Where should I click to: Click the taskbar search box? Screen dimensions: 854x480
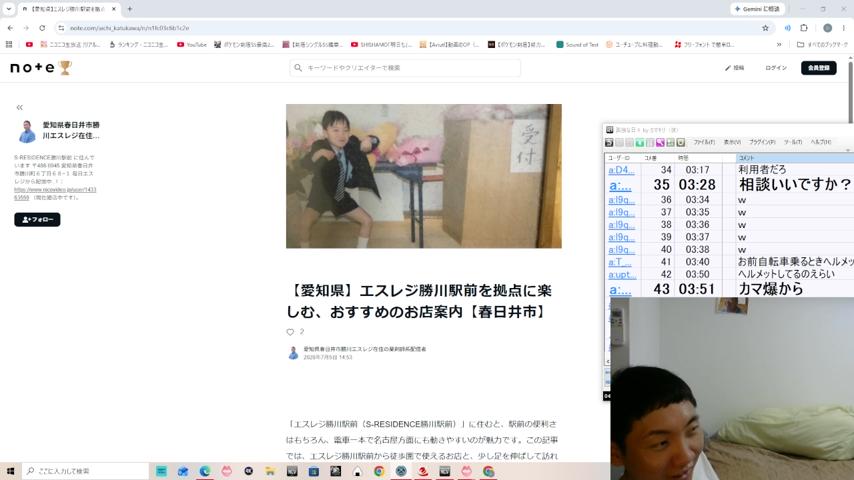pyautogui.click(x=86, y=471)
